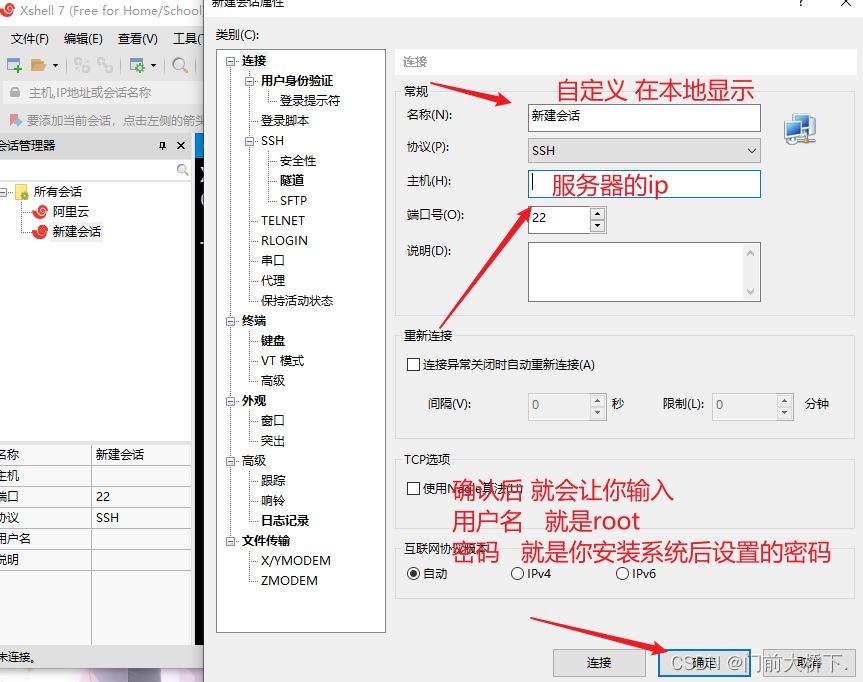Click the network computers icon beside name field
The image size is (863, 682).
click(800, 129)
